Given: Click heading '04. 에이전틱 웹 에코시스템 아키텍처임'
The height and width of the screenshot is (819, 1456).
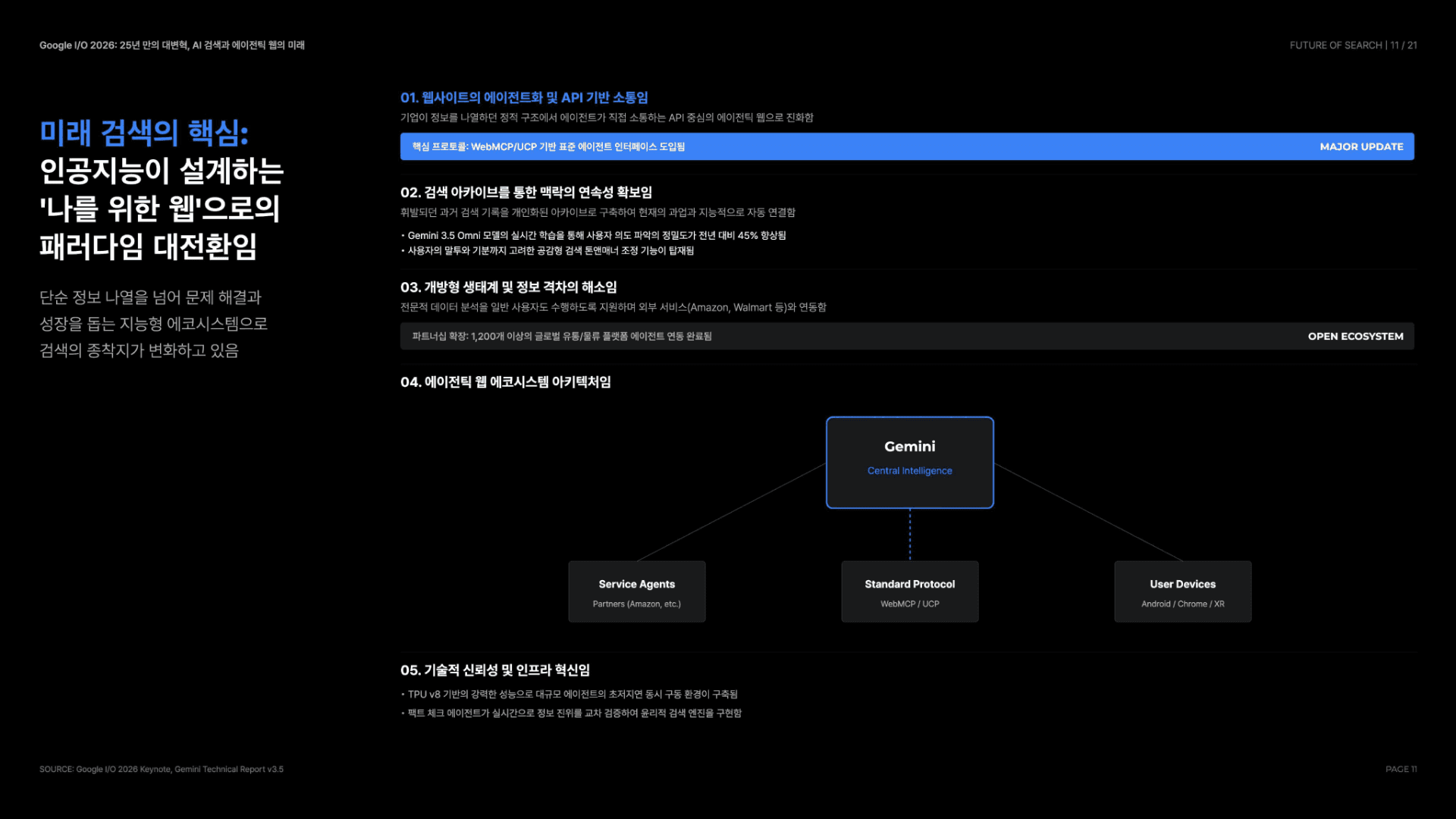Looking at the screenshot, I should click(x=506, y=382).
